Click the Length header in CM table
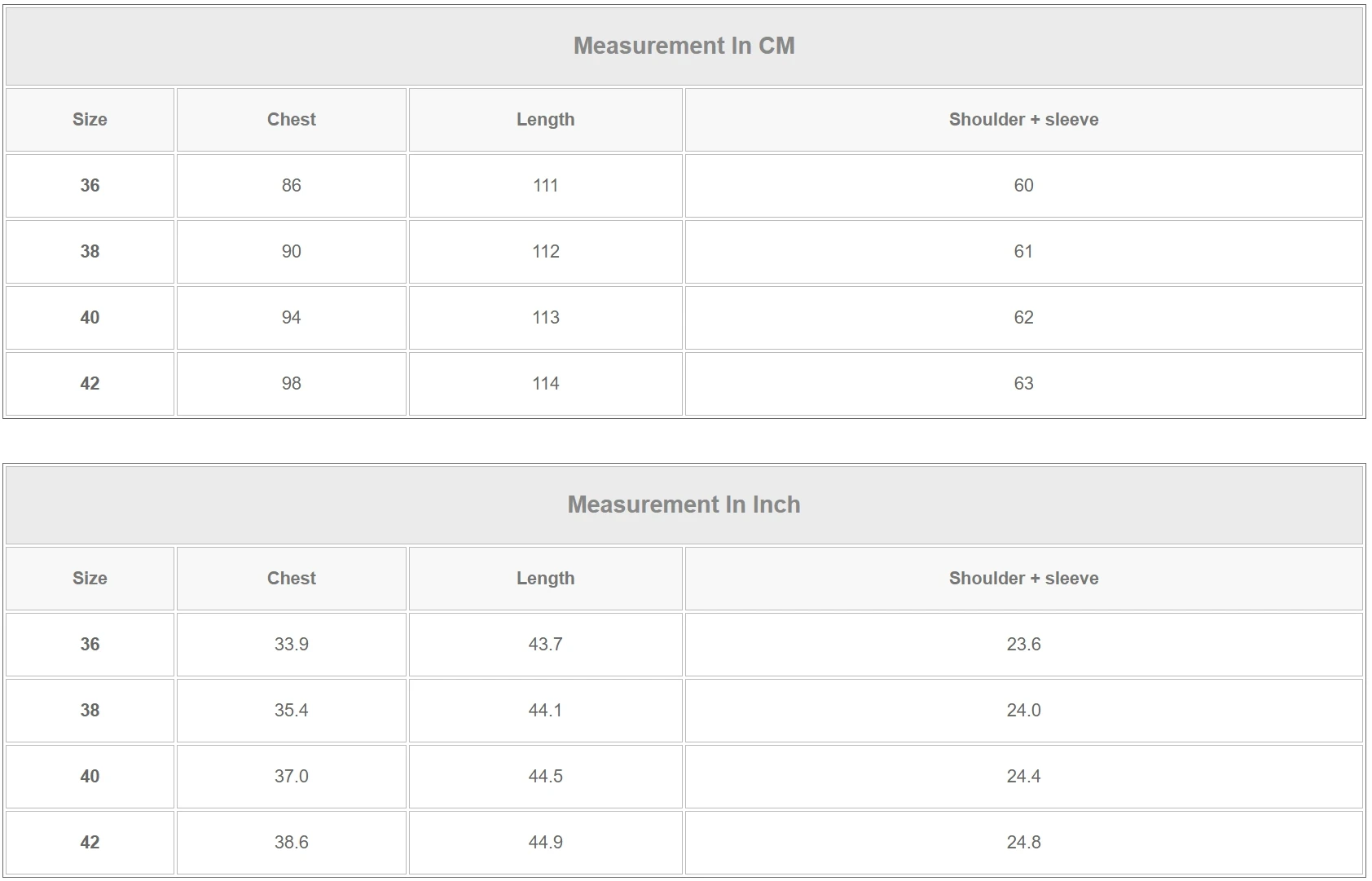Image resolution: width=1372 pixels, height=881 pixels. click(x=545, y=120)
